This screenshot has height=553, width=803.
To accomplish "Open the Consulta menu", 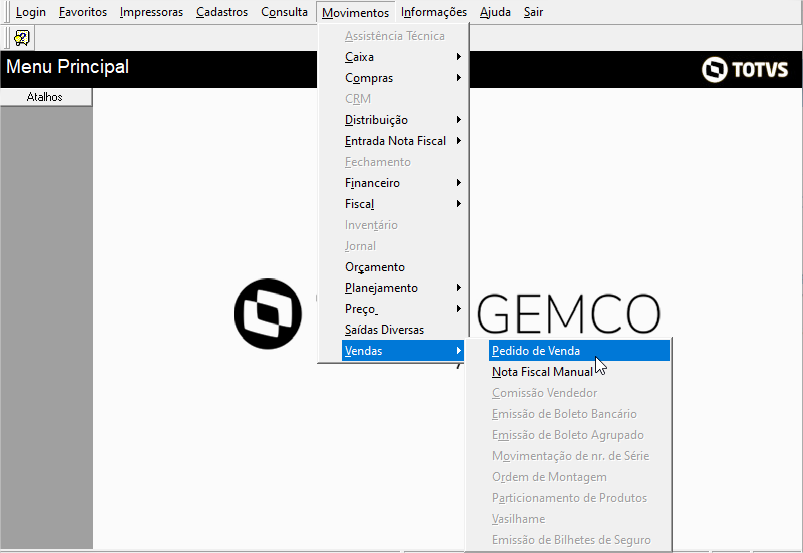I will (284, 12).
